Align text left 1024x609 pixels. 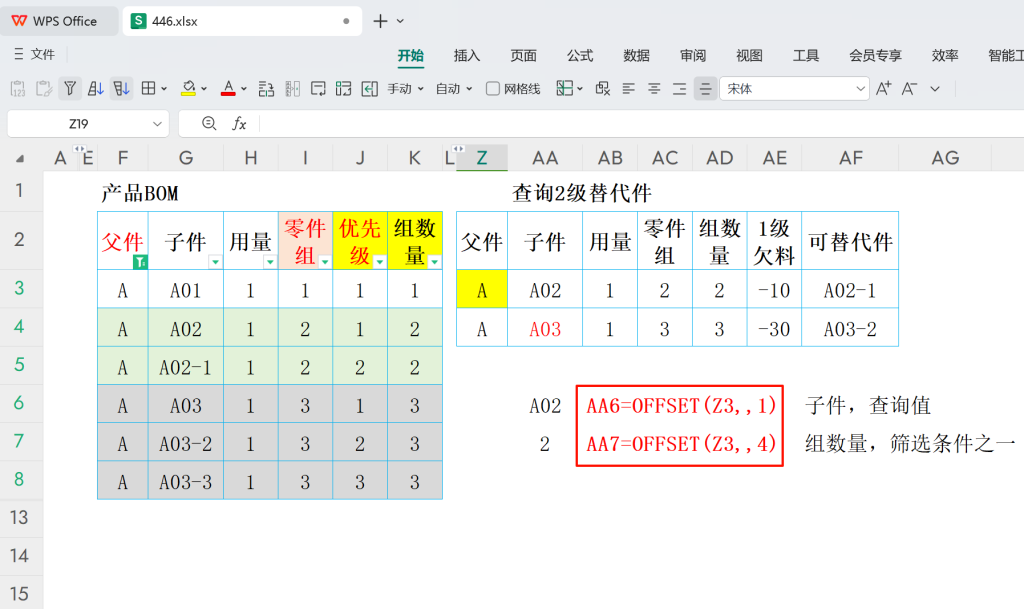628,89
